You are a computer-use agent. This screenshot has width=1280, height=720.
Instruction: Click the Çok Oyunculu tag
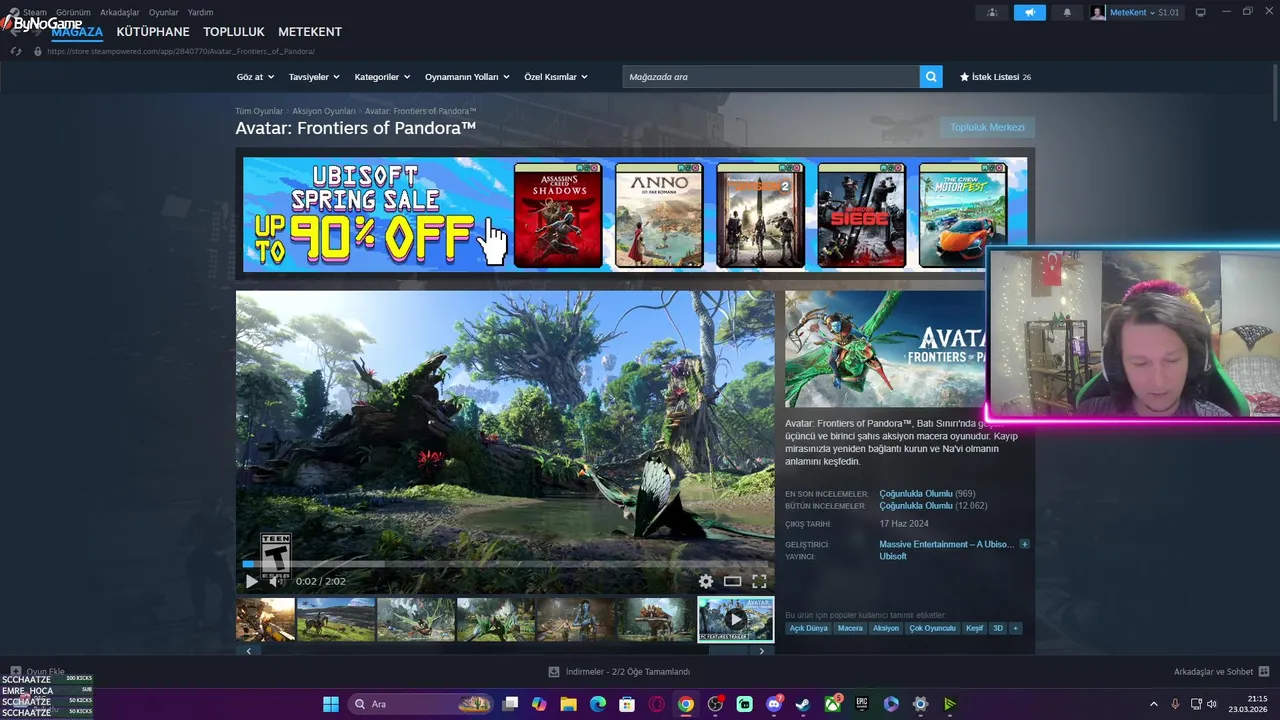932,628
